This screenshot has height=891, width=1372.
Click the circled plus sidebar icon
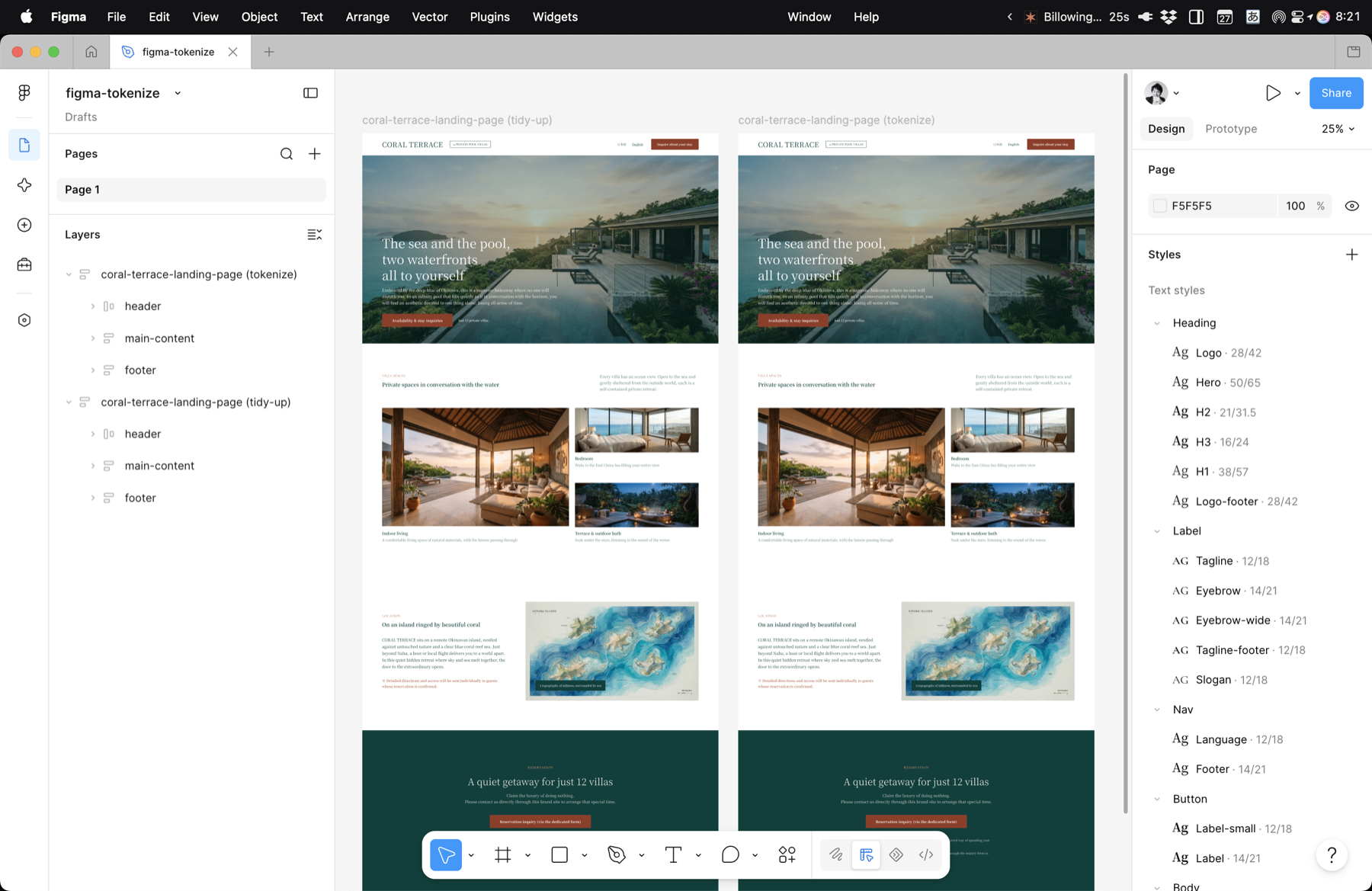24,225
